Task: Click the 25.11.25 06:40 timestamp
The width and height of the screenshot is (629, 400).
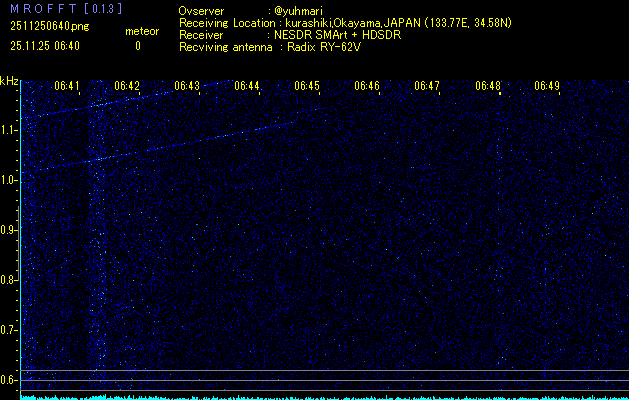Action: pos(45,46)
